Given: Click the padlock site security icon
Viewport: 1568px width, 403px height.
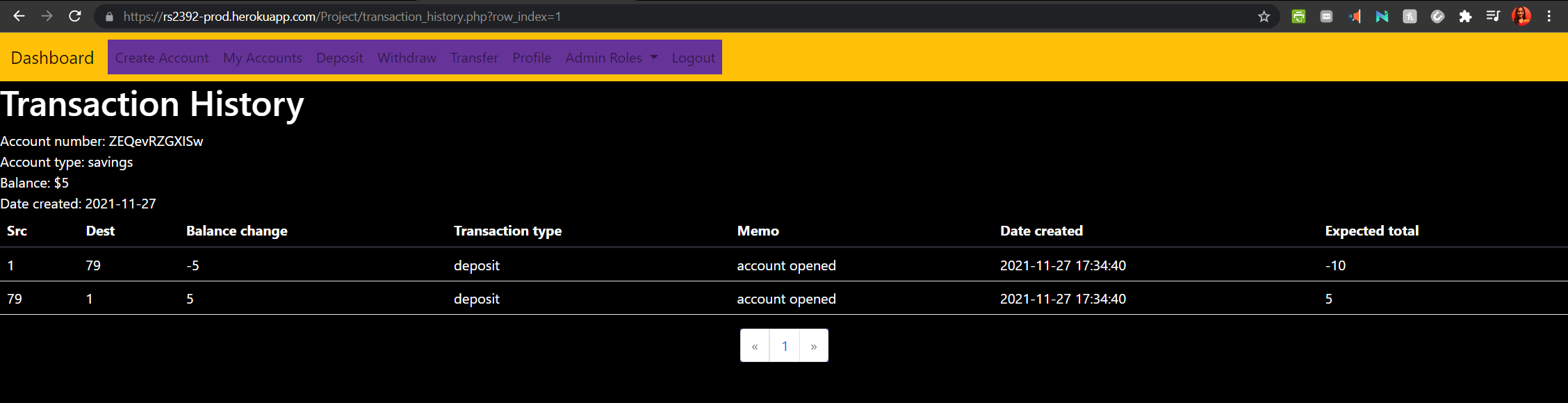Looking at the screenshot, I should pyautogui.click(x=108, y=16).
